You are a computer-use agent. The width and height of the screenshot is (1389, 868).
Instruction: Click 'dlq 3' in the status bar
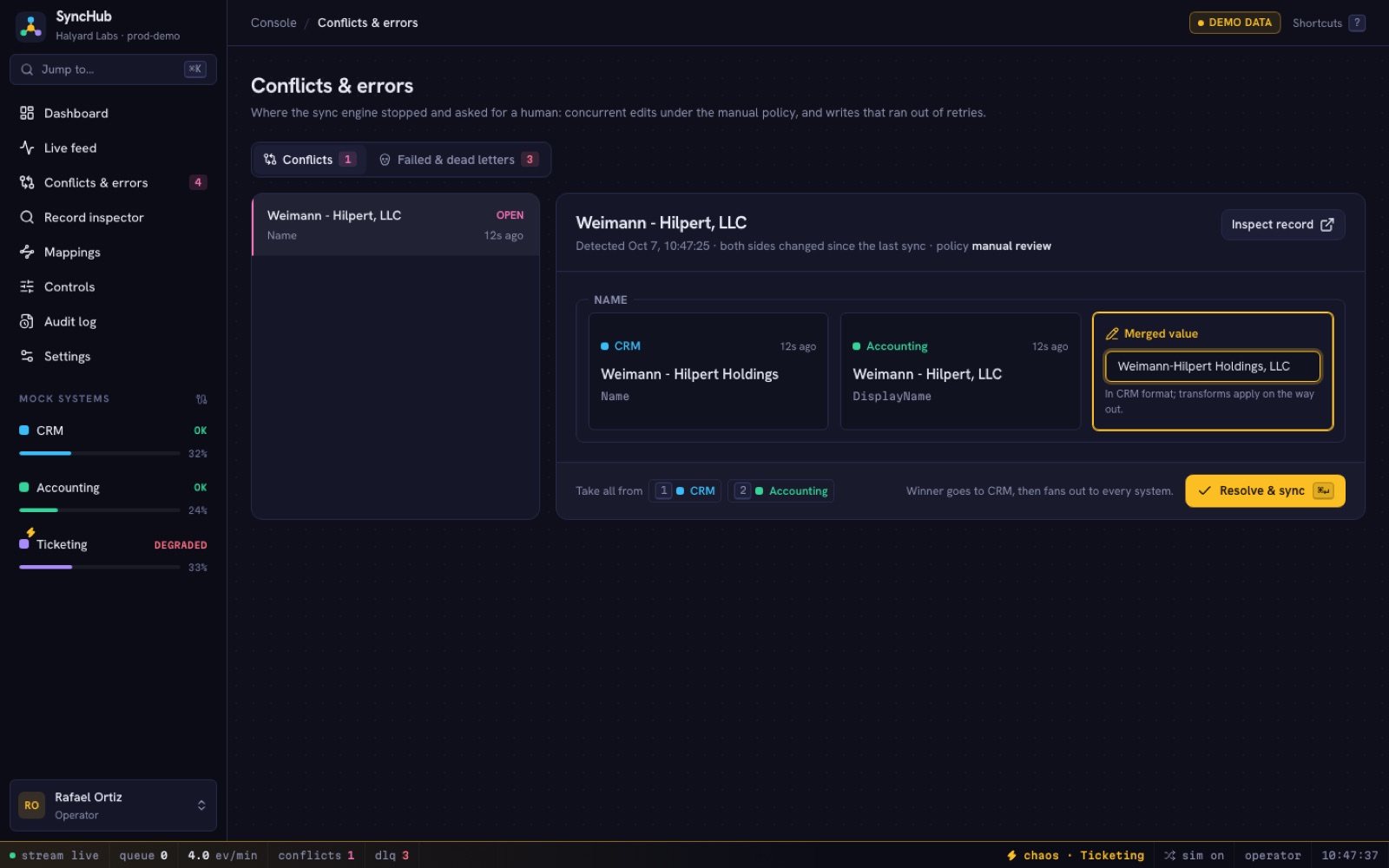coord(392,856)
